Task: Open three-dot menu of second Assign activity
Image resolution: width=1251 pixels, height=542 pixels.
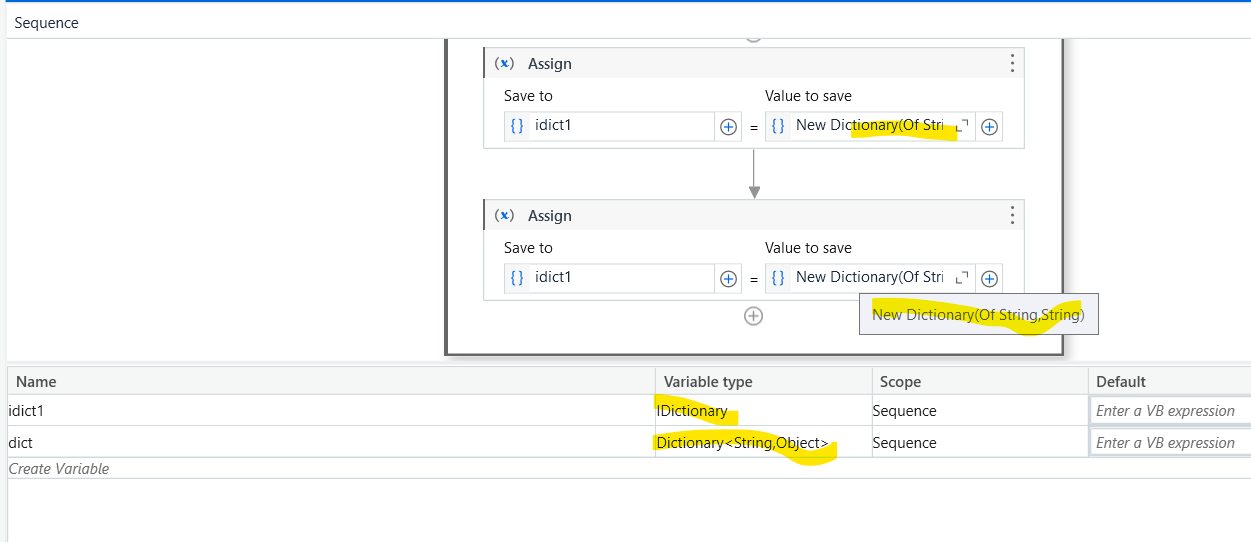Action: pyautogui.click(x=1012, y=216)
